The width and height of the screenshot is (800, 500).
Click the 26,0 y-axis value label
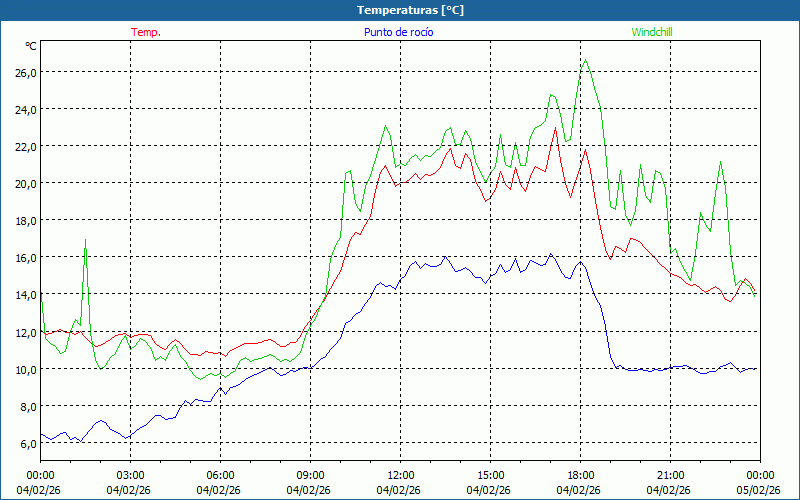[x=24, y=72]
